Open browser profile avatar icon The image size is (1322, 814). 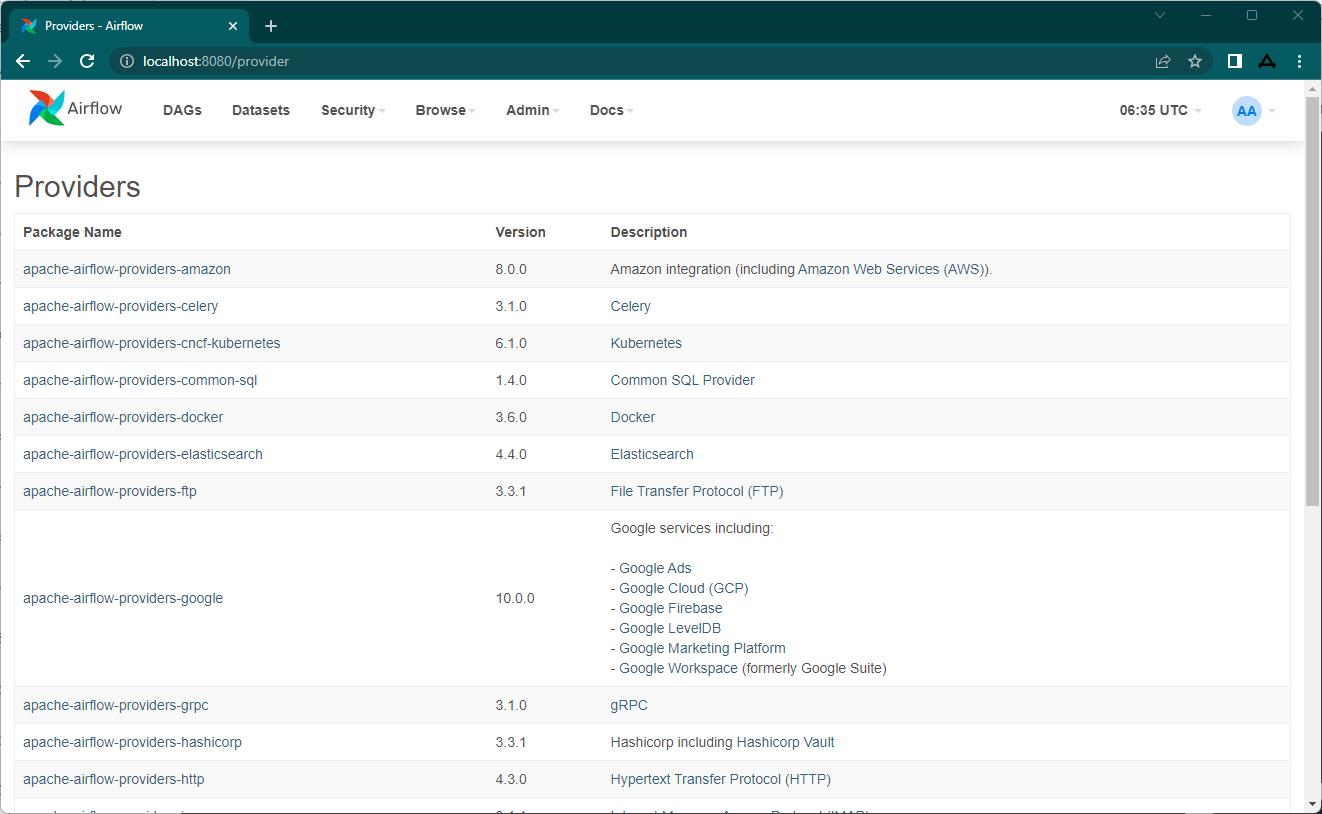[1267, 61]
